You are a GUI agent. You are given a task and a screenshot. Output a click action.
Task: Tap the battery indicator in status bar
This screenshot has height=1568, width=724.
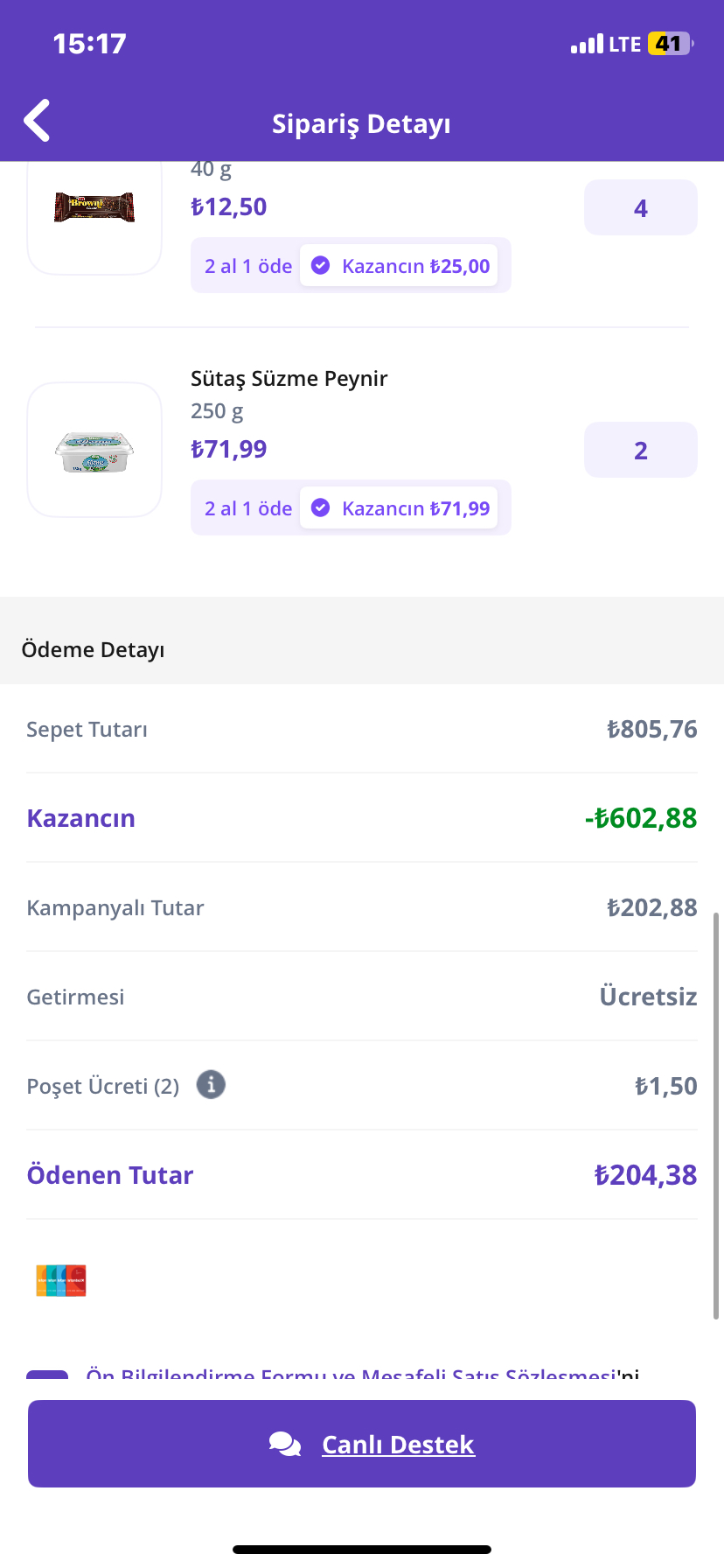click(671, 44)
